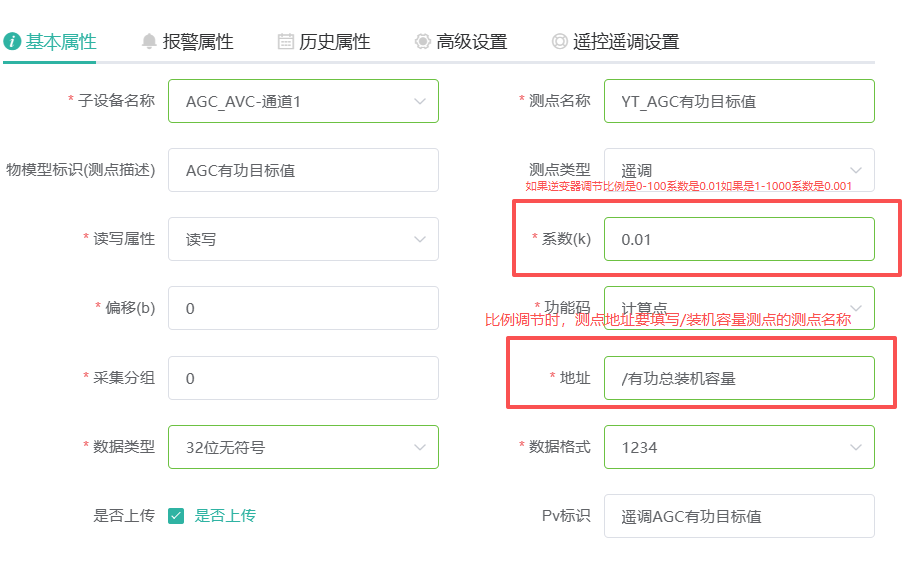The height and width of the screenshot is (567, 913).
Task: Click the gear icon for 高级设置
Action: (x=422, y=41)
